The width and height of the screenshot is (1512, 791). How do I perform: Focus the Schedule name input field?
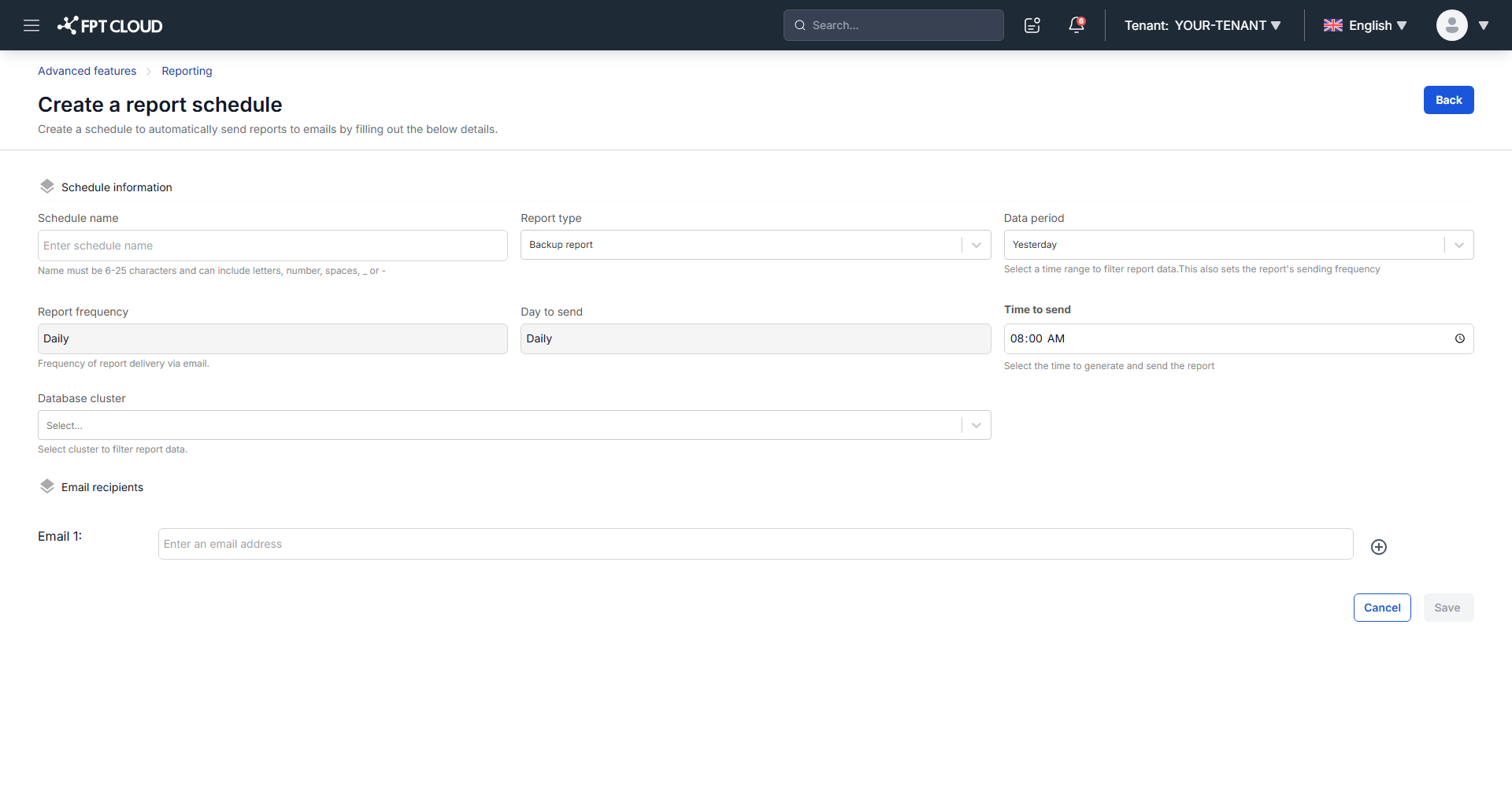(x=272, y=246)
